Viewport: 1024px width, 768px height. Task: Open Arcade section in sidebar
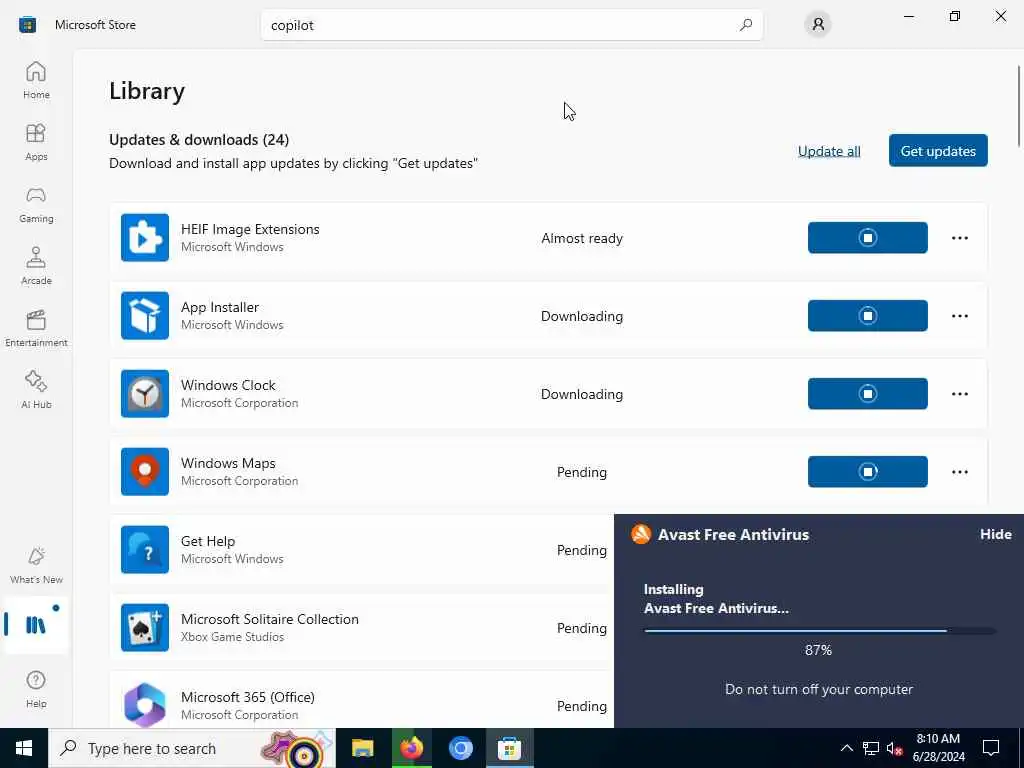(36, 266)
